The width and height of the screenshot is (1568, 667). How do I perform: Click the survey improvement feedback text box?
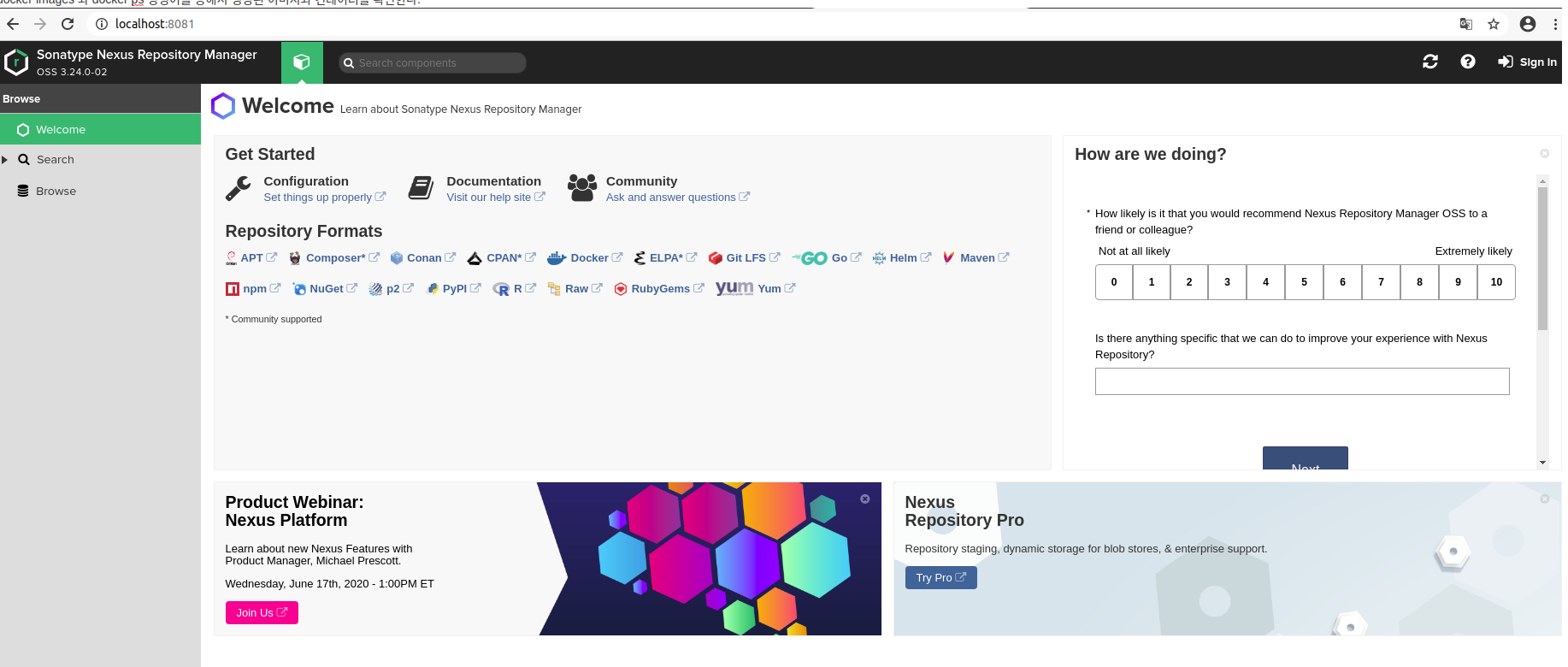click(x=1302, y=381)
